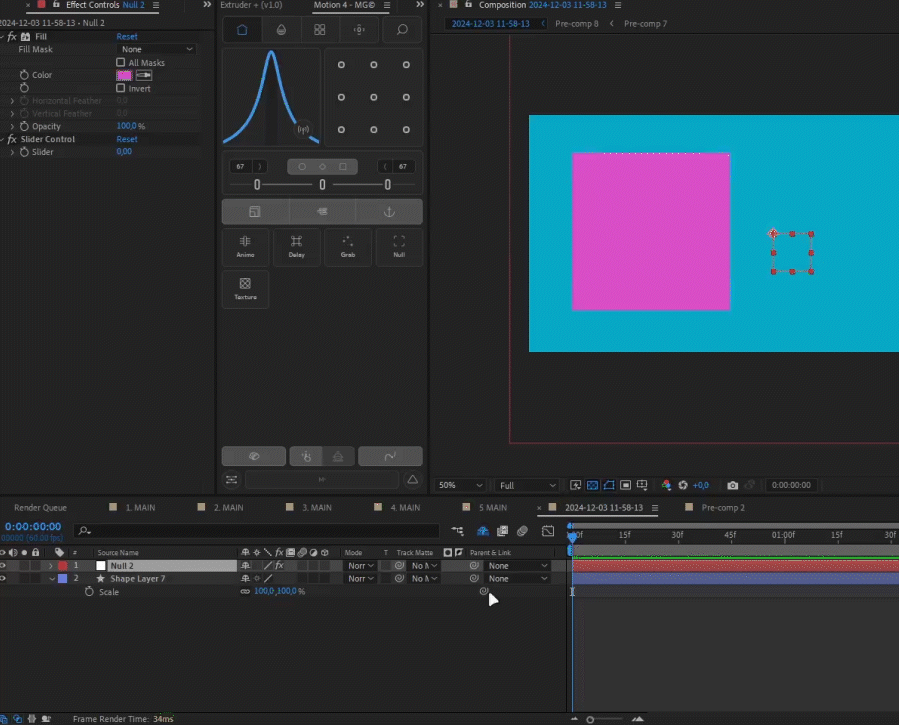
Task: Expand the Null 2 layer properties
Action: pyautogui.click(x=50, y=566)
